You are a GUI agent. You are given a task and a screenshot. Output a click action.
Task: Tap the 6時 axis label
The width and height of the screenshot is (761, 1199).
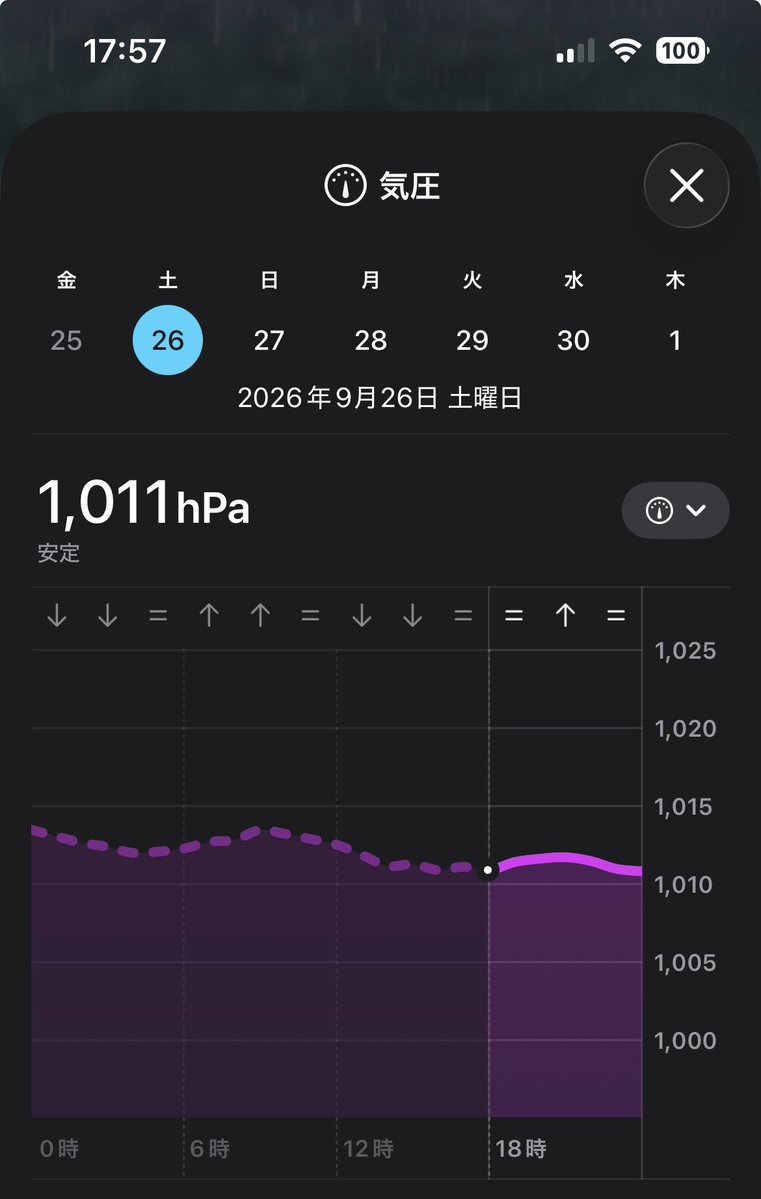[210, 1149]
